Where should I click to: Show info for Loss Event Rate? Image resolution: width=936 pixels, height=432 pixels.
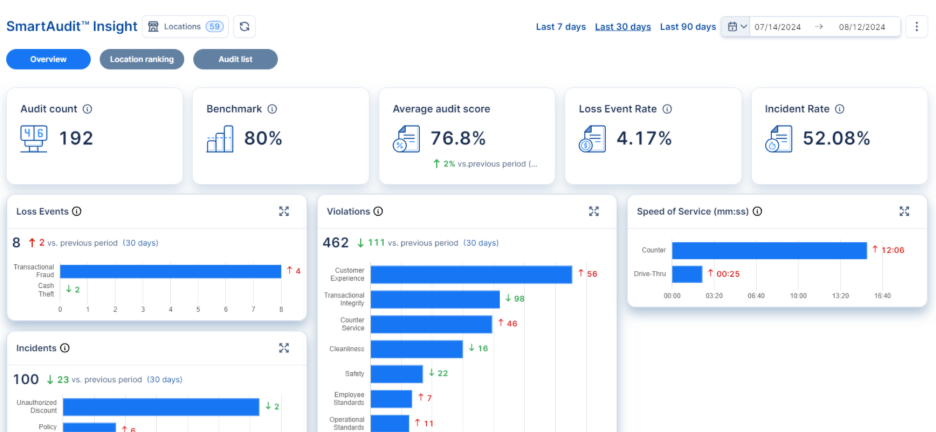[x=667, y=109]
